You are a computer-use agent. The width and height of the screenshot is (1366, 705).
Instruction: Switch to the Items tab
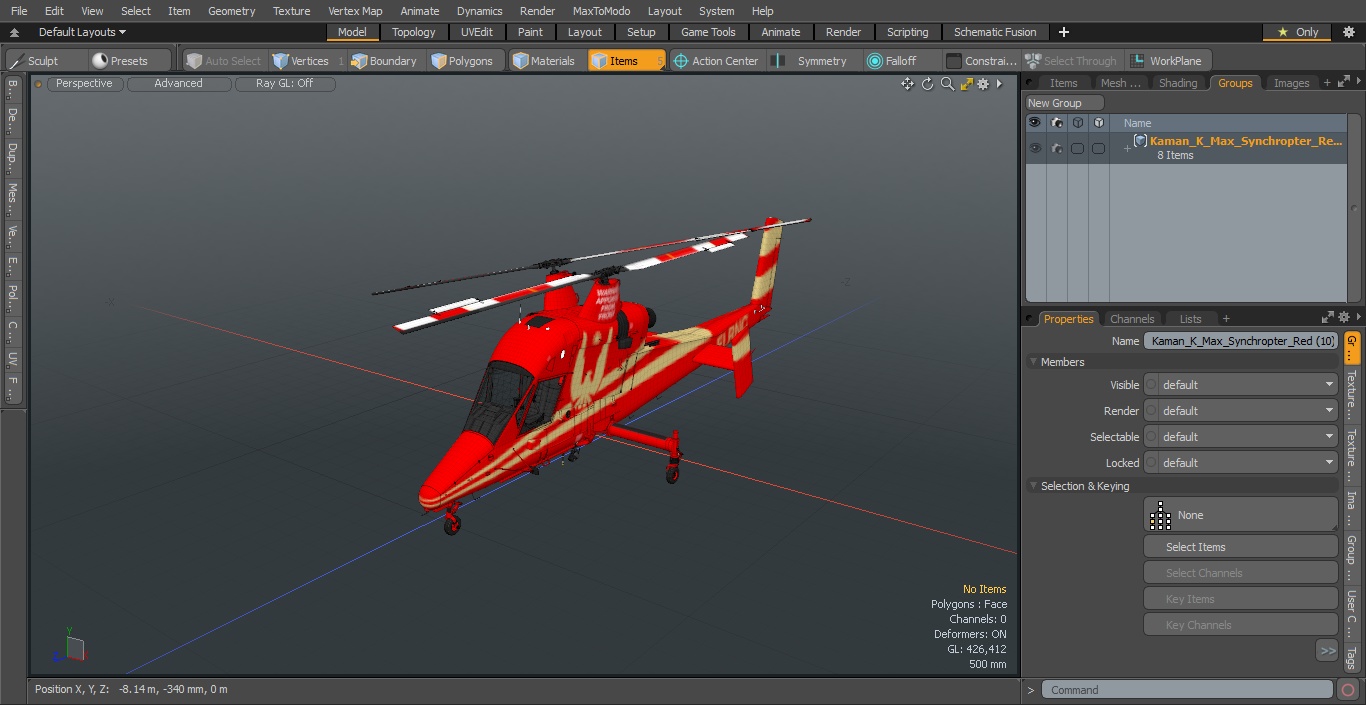(1063, 83)
